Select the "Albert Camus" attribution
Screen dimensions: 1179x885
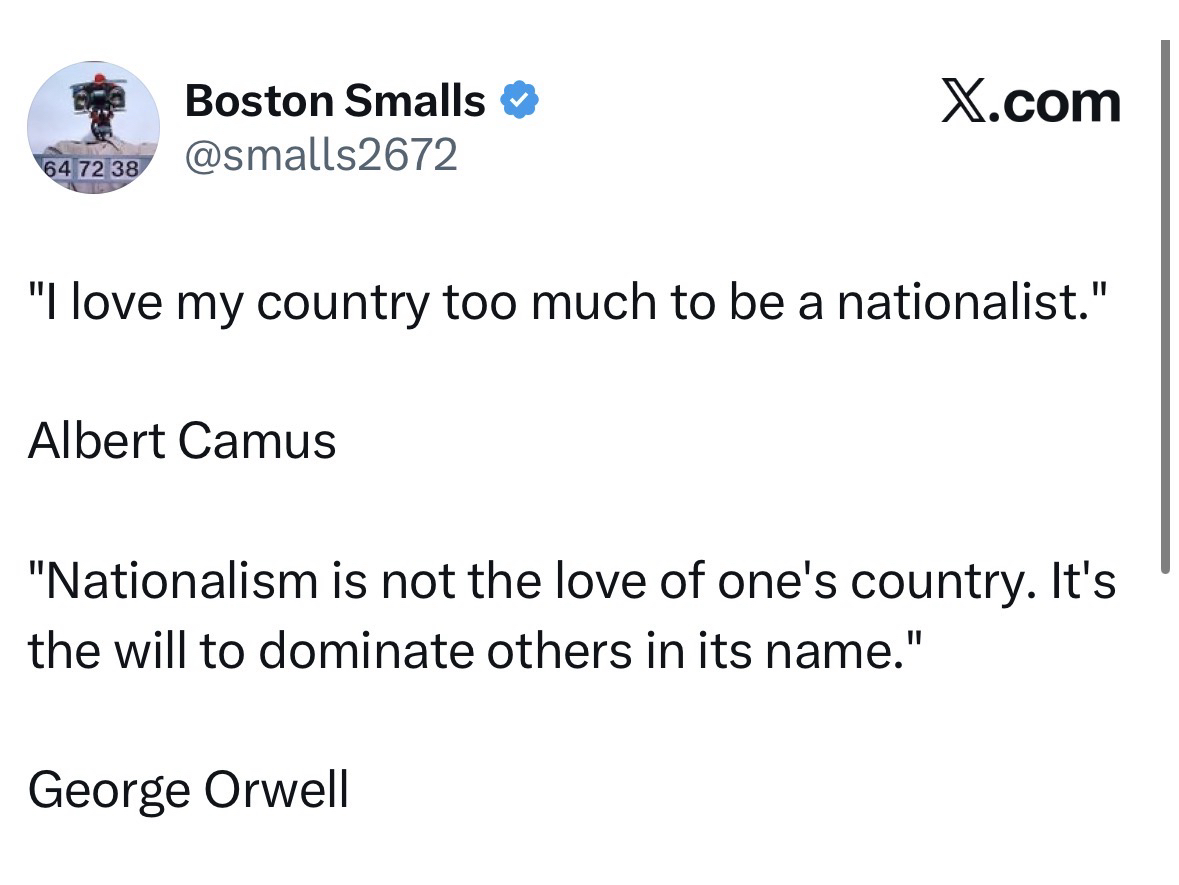182,440
